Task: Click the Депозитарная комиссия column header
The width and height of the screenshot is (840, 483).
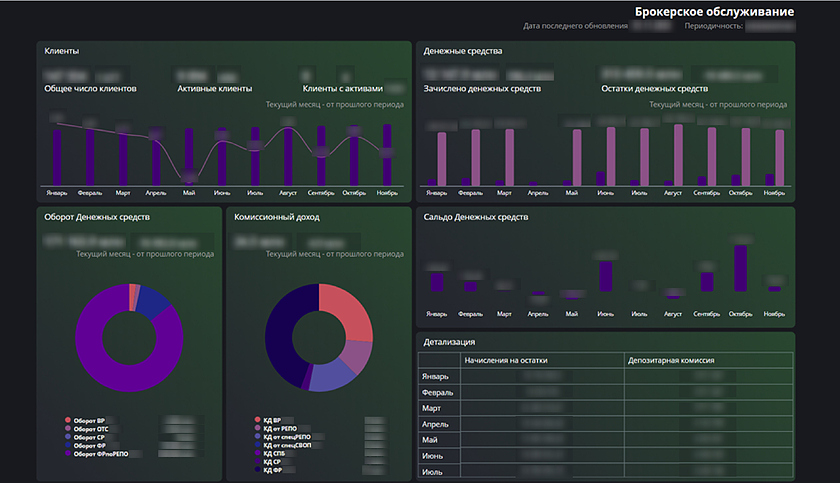Action: click(670, 359)
